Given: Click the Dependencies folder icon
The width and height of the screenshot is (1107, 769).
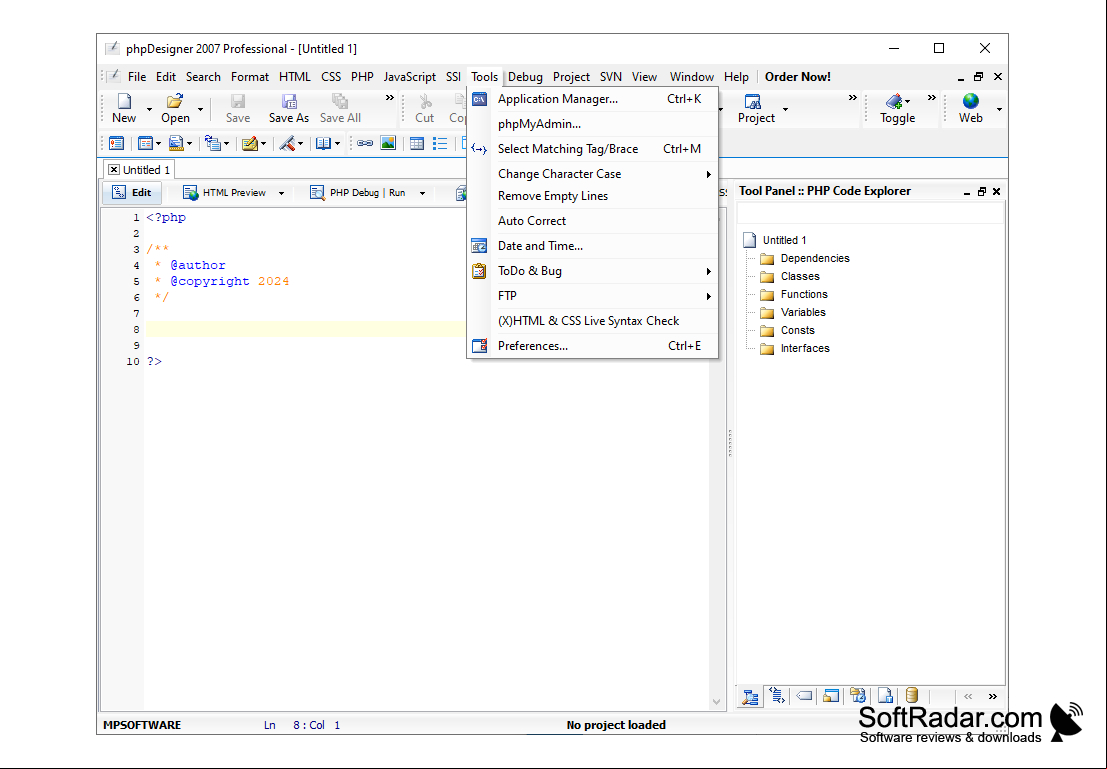Looking at the screenshot, I should pos(767,258).
